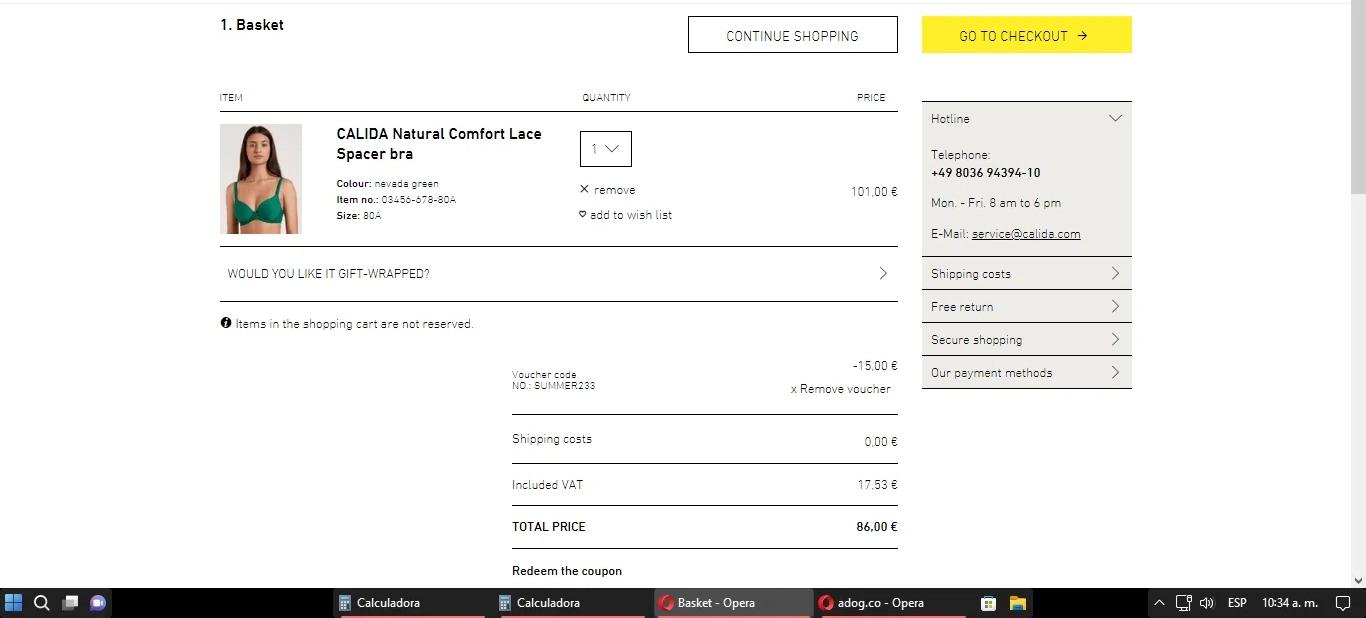This screenshot has width=1366, height=618.
Task: Click the voucher number SUMMER233 text
Action: 554,386
